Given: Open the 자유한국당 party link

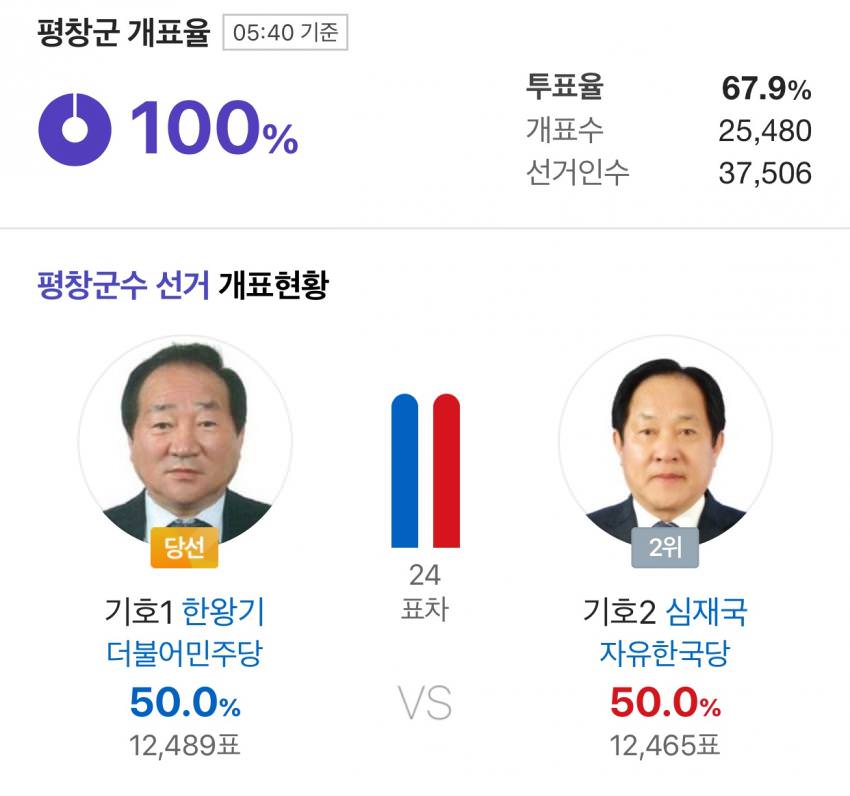Looking at the screenshot, I should point(665,654).
